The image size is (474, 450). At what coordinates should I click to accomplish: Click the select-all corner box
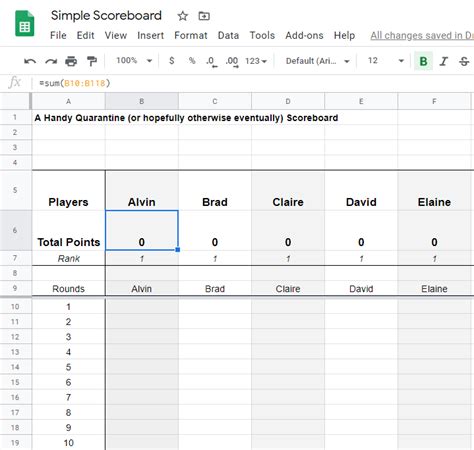tap(15, 101)
